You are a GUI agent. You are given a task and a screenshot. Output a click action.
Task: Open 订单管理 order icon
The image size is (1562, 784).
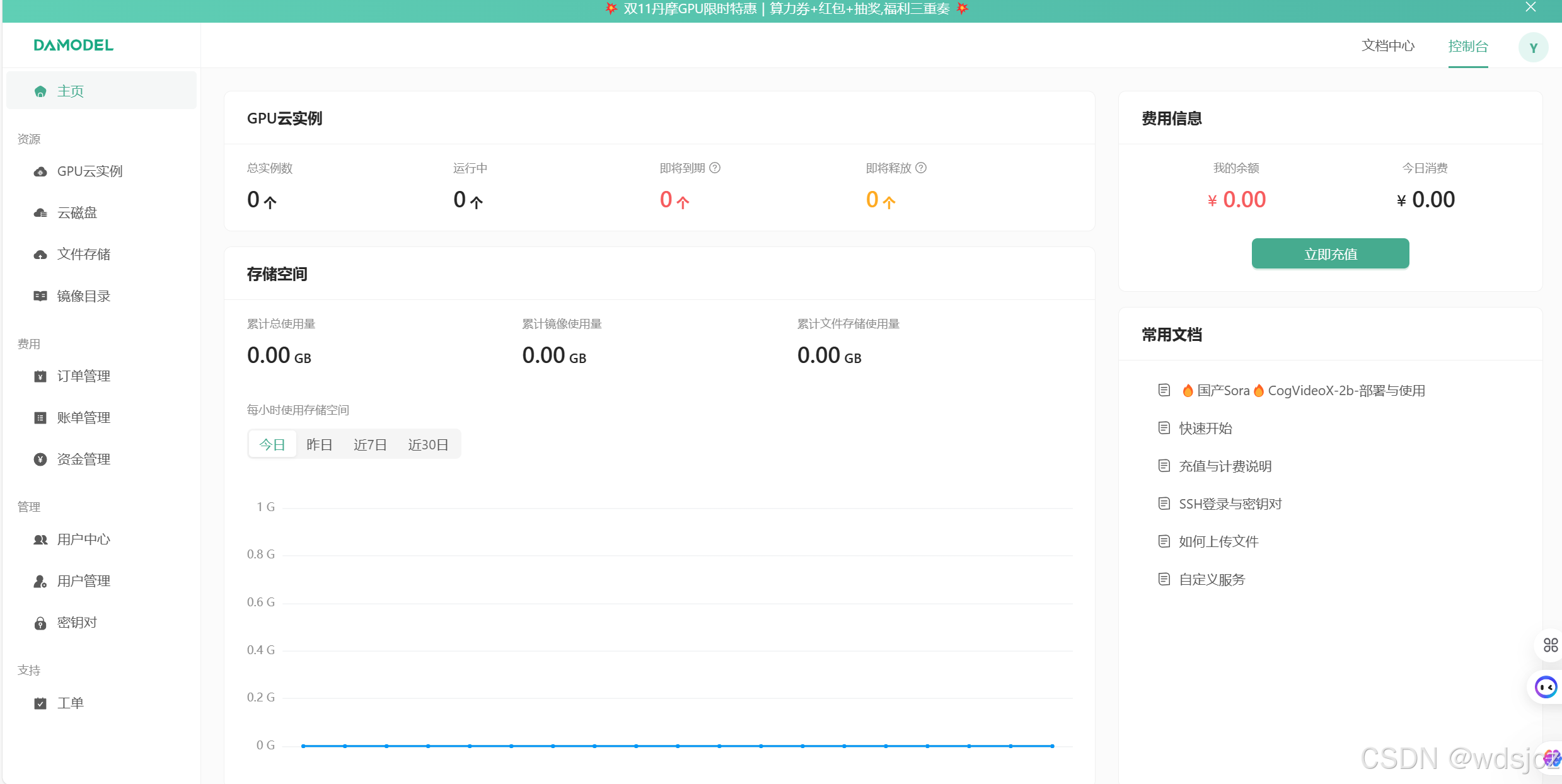click(40, 376)
